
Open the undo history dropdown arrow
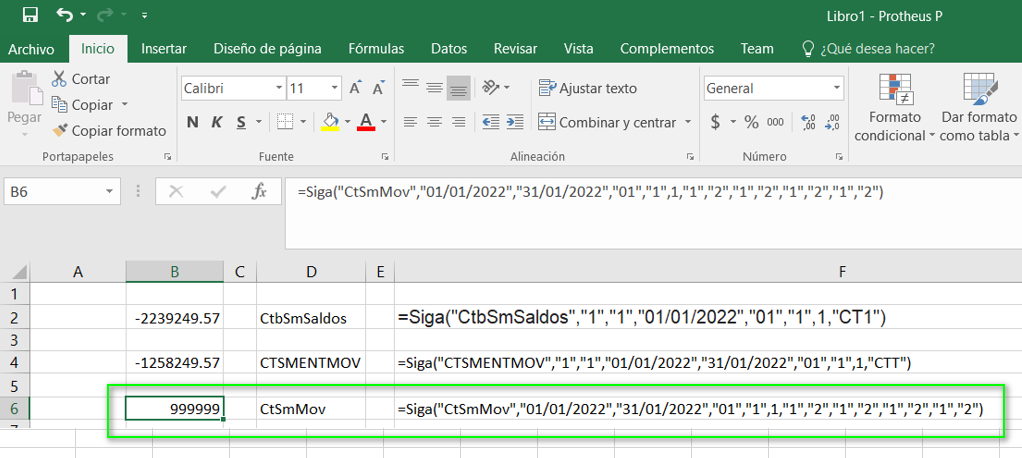point(83,15)
